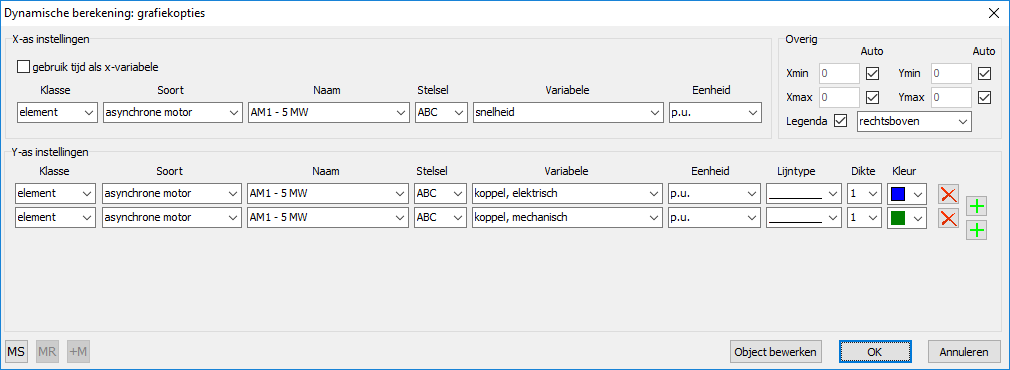Open Eenheid dropdown in koppel, elektrisch row
Screen dimensions: 1010x370
(715, 193)
